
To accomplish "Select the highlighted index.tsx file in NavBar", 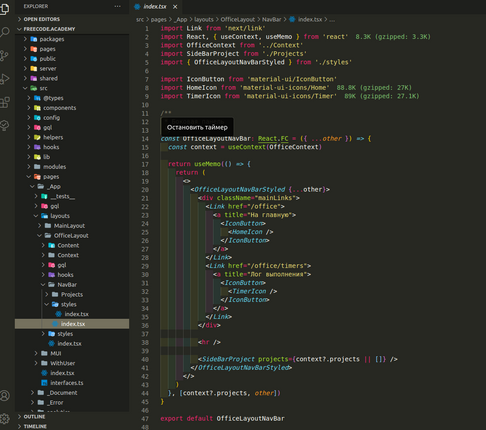I will pos(72,324).
